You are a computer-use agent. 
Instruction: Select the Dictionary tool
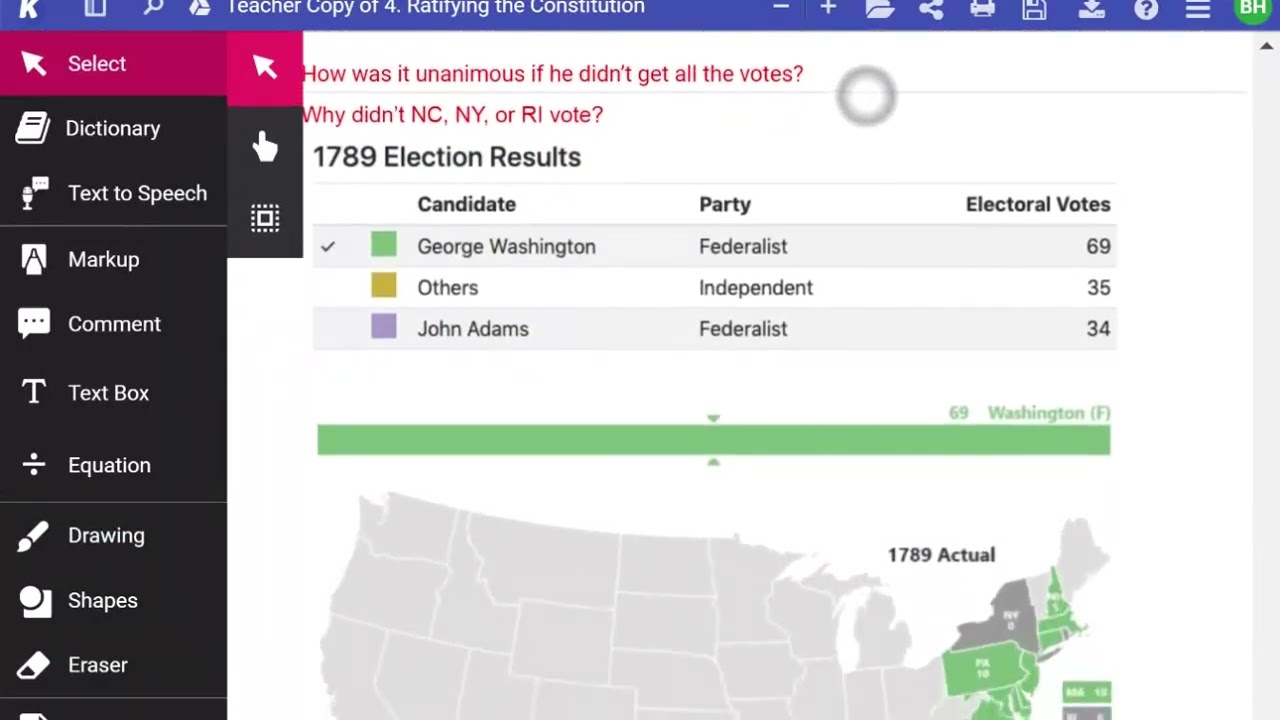tap(112, 128)
